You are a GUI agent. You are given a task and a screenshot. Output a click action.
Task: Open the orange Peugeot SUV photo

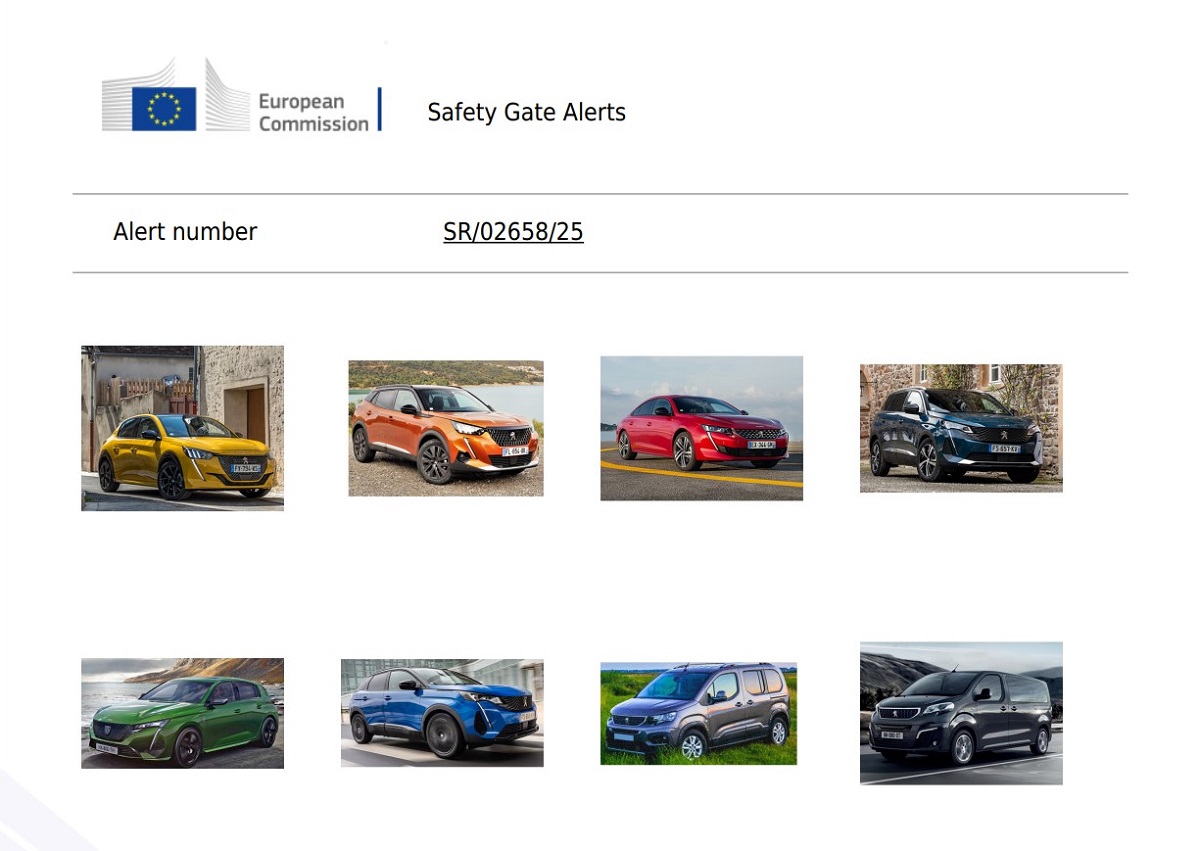click(446, 428)
